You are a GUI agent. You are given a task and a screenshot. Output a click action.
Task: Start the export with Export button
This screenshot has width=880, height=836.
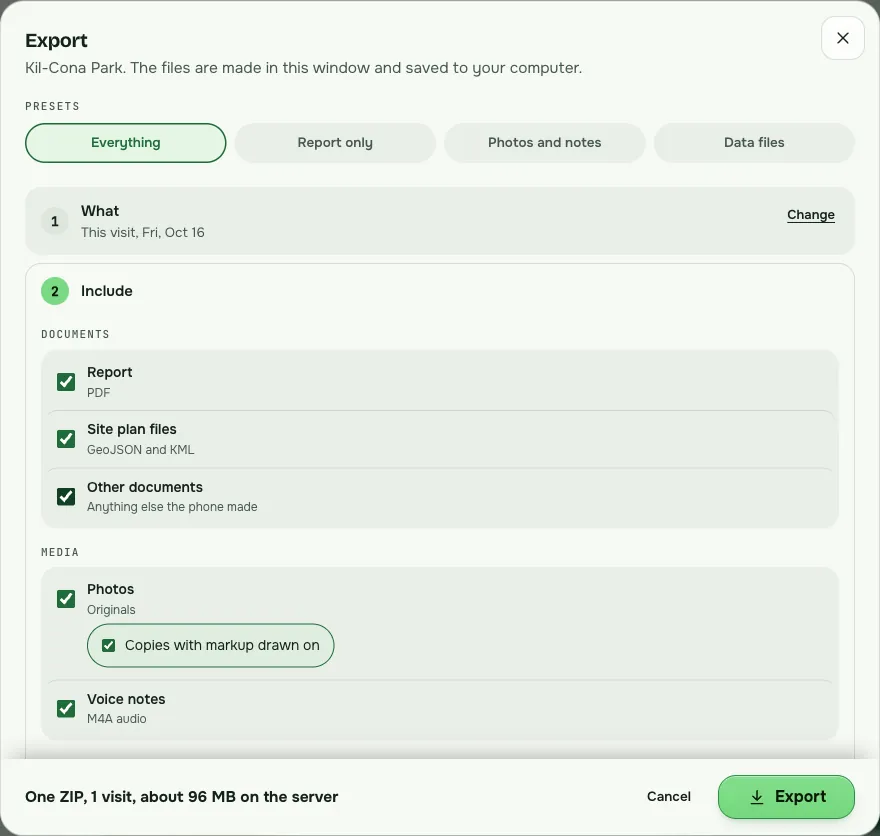coord(786,797)
